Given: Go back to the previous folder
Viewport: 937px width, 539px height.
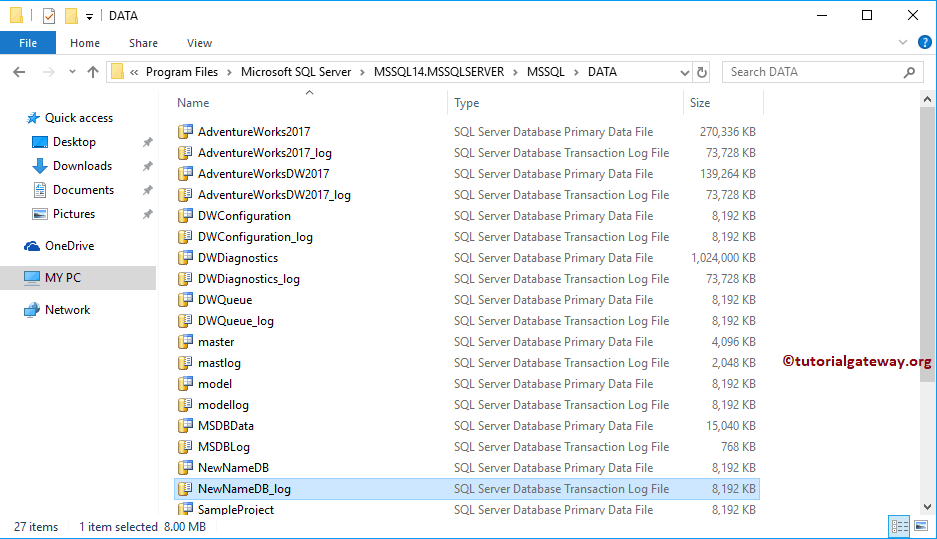Looking at the screenshot, I should tap(19, 72).
